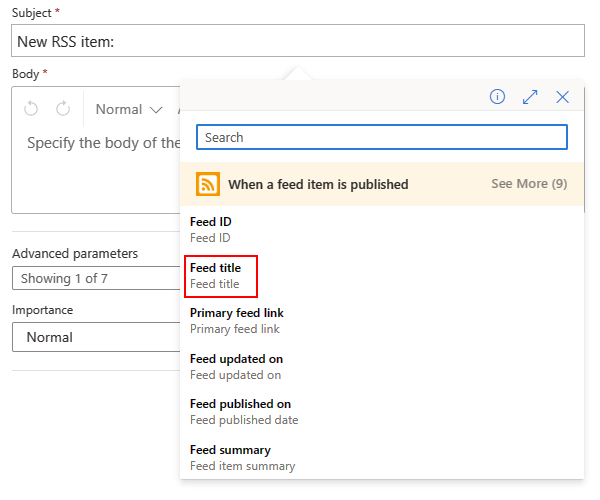Open the Normal text style dropdown

[x=129, y=109]
